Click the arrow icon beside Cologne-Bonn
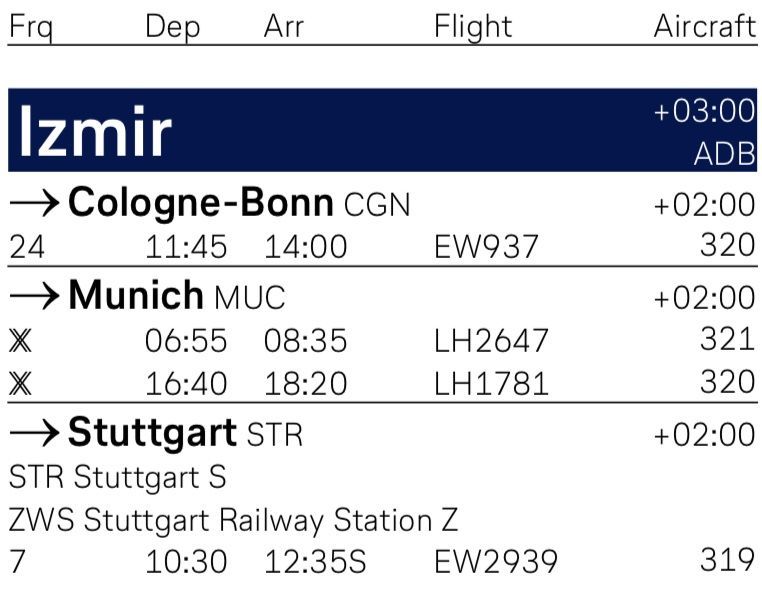The width and height of the screenshot is (762, 598). pos(35,203)
